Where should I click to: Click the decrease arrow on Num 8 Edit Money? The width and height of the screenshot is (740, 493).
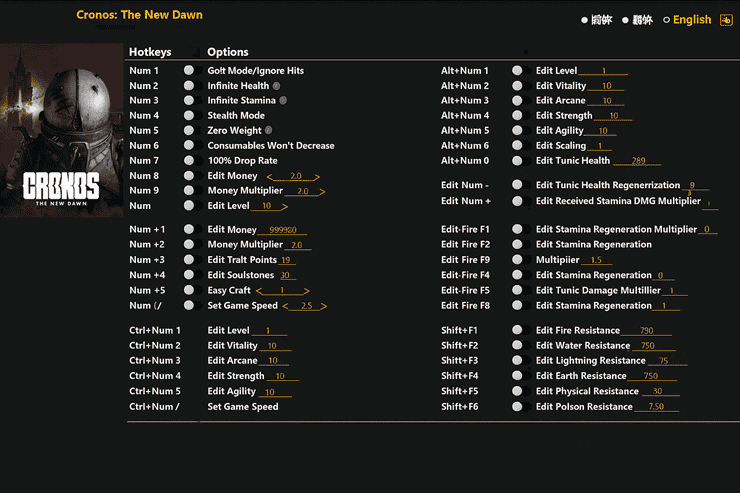pos(269,177)
